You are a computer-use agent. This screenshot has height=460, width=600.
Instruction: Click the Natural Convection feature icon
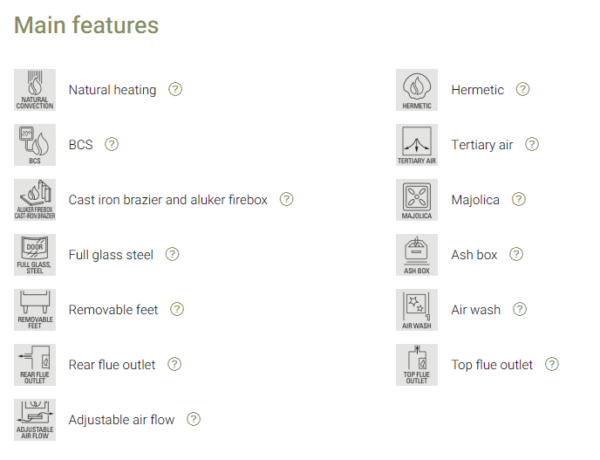[x=35, y=90]
